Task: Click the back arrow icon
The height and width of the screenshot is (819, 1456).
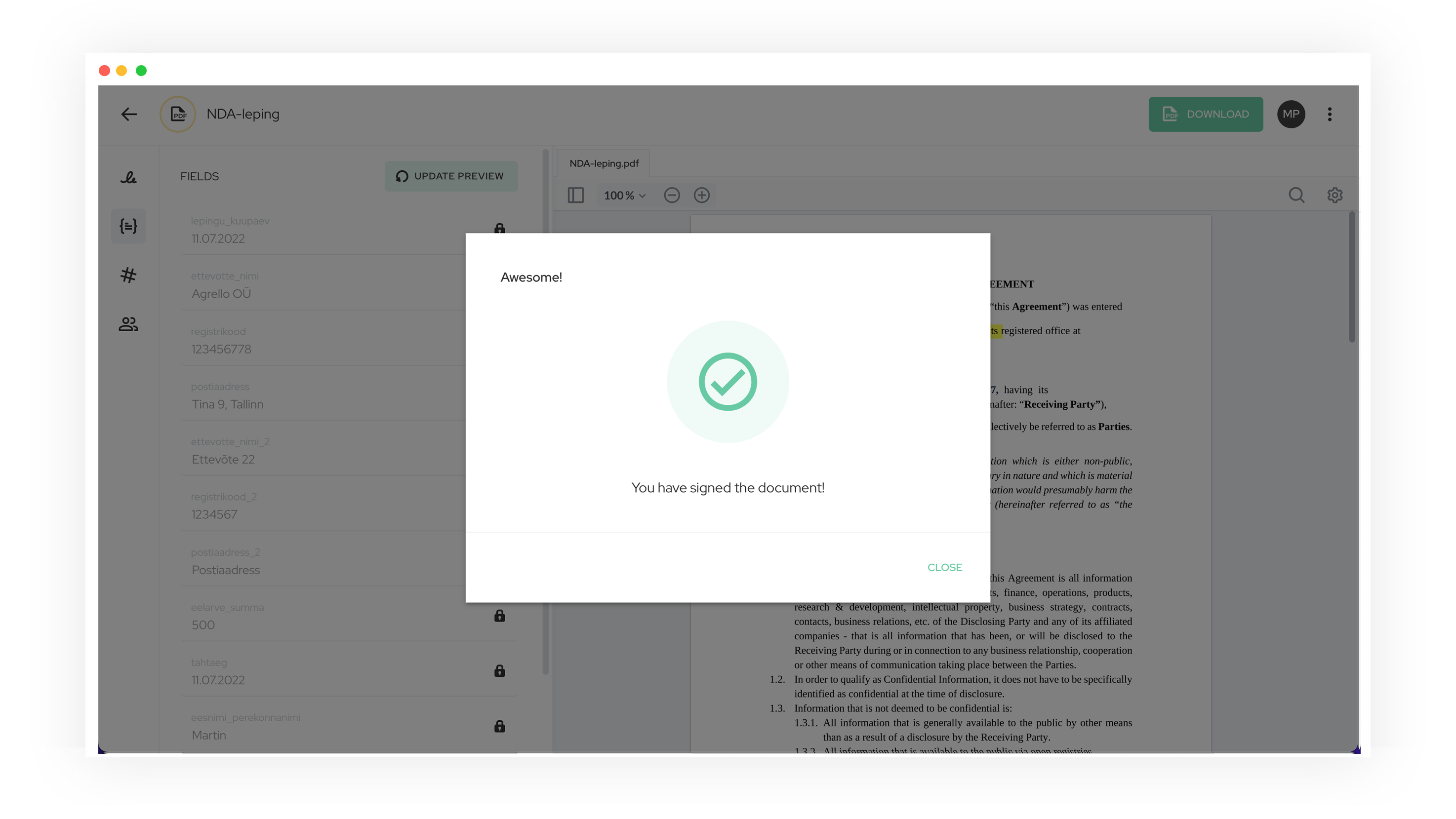Action: (x=129, y=114)
